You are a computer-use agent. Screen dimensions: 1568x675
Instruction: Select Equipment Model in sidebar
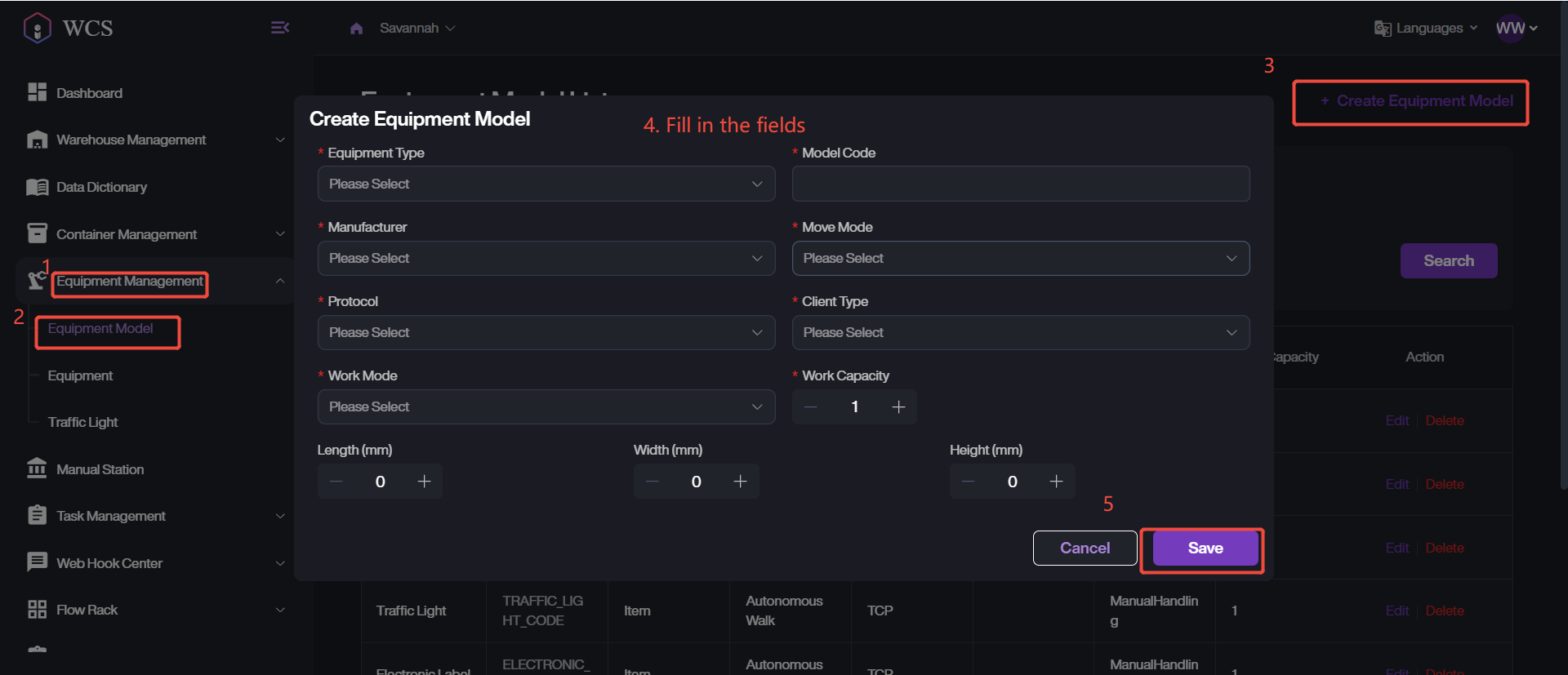coord(100,328)
